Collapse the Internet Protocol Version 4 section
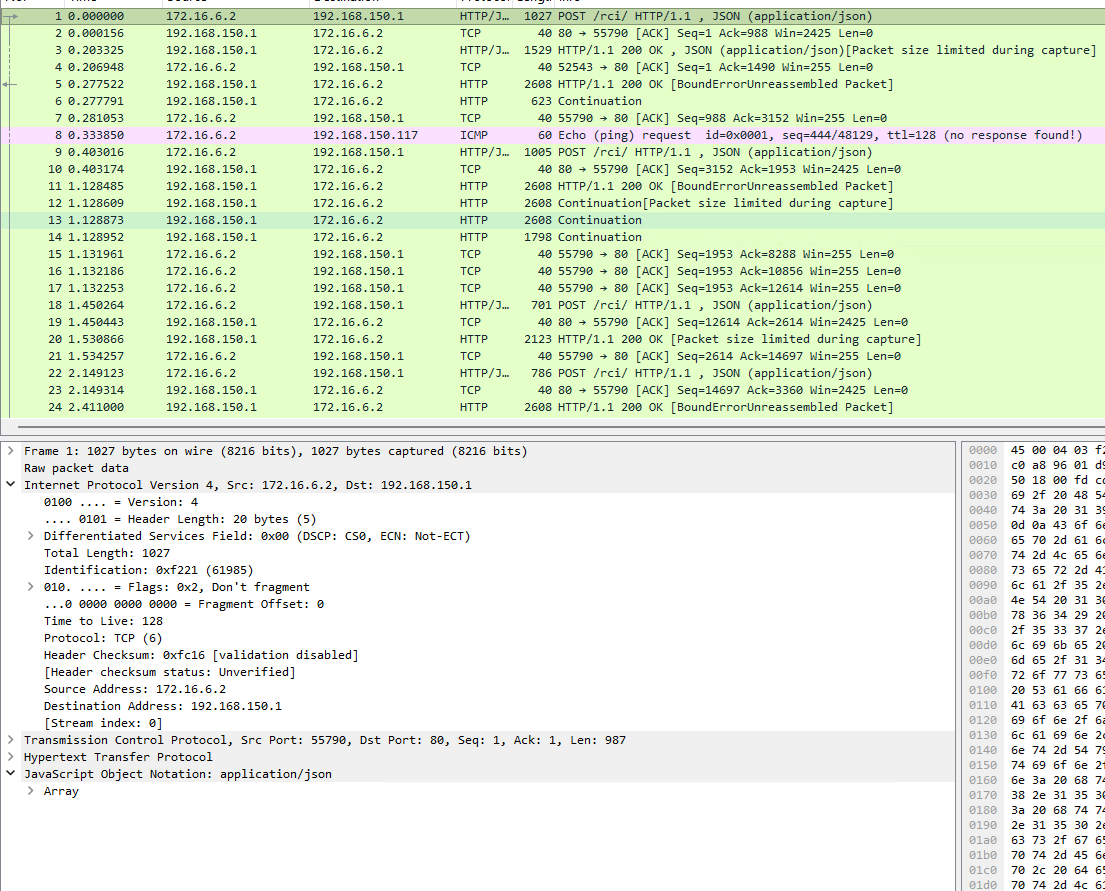The height and width of the screenshot is (891, 1105). pyautogui.click(x=11, y=485)
